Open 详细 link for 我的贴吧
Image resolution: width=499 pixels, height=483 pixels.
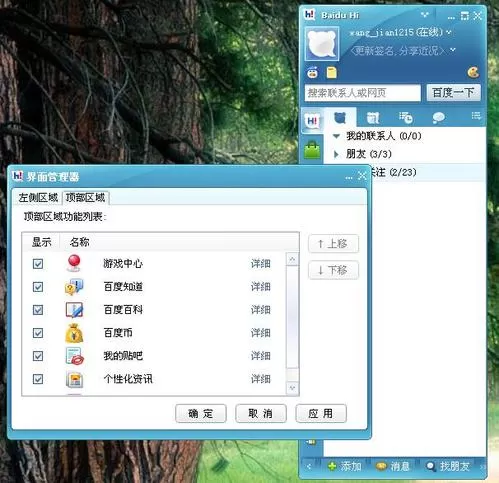(x=261, y=356)
